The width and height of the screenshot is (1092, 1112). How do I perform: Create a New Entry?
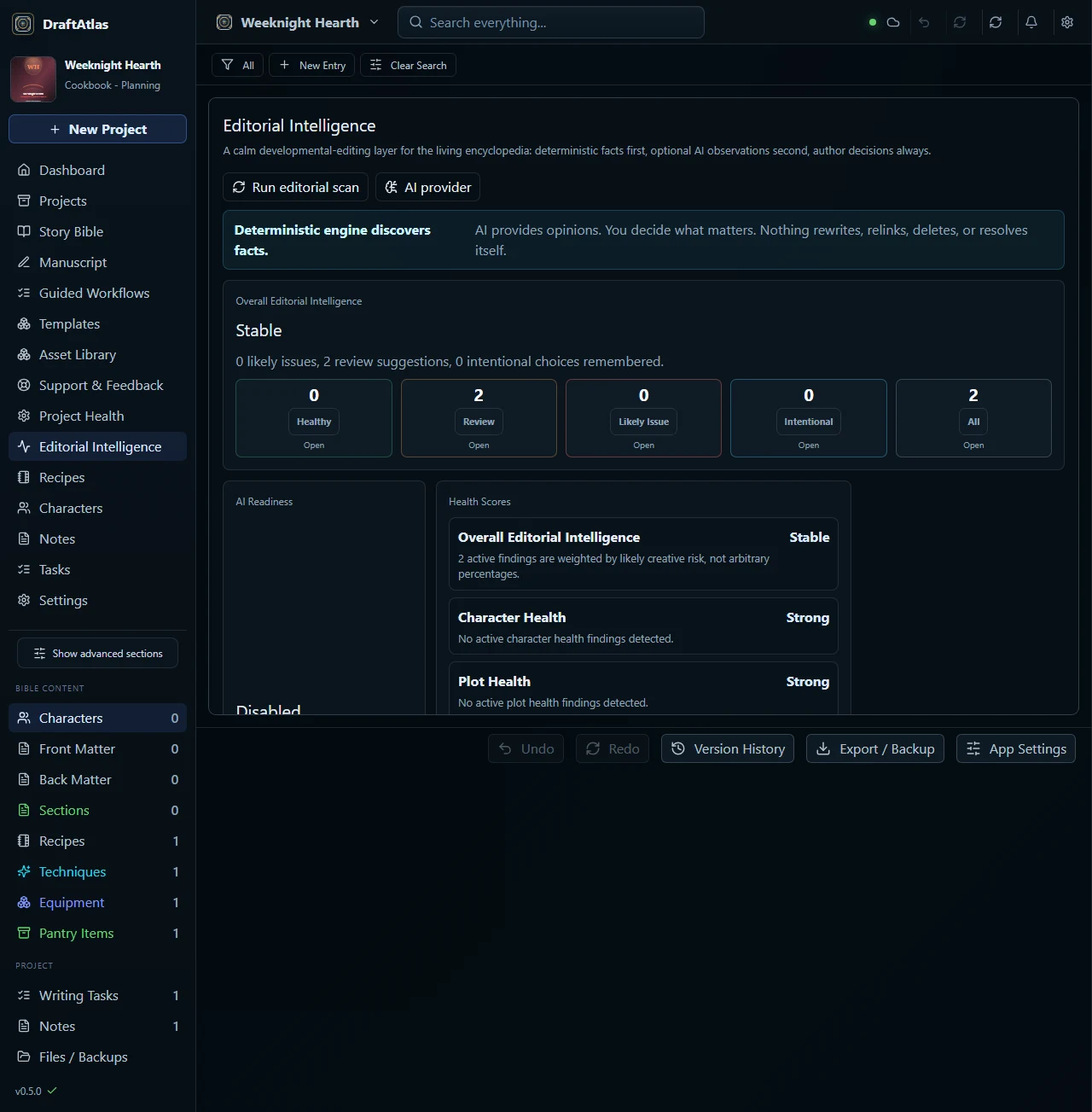click(312, 65)
